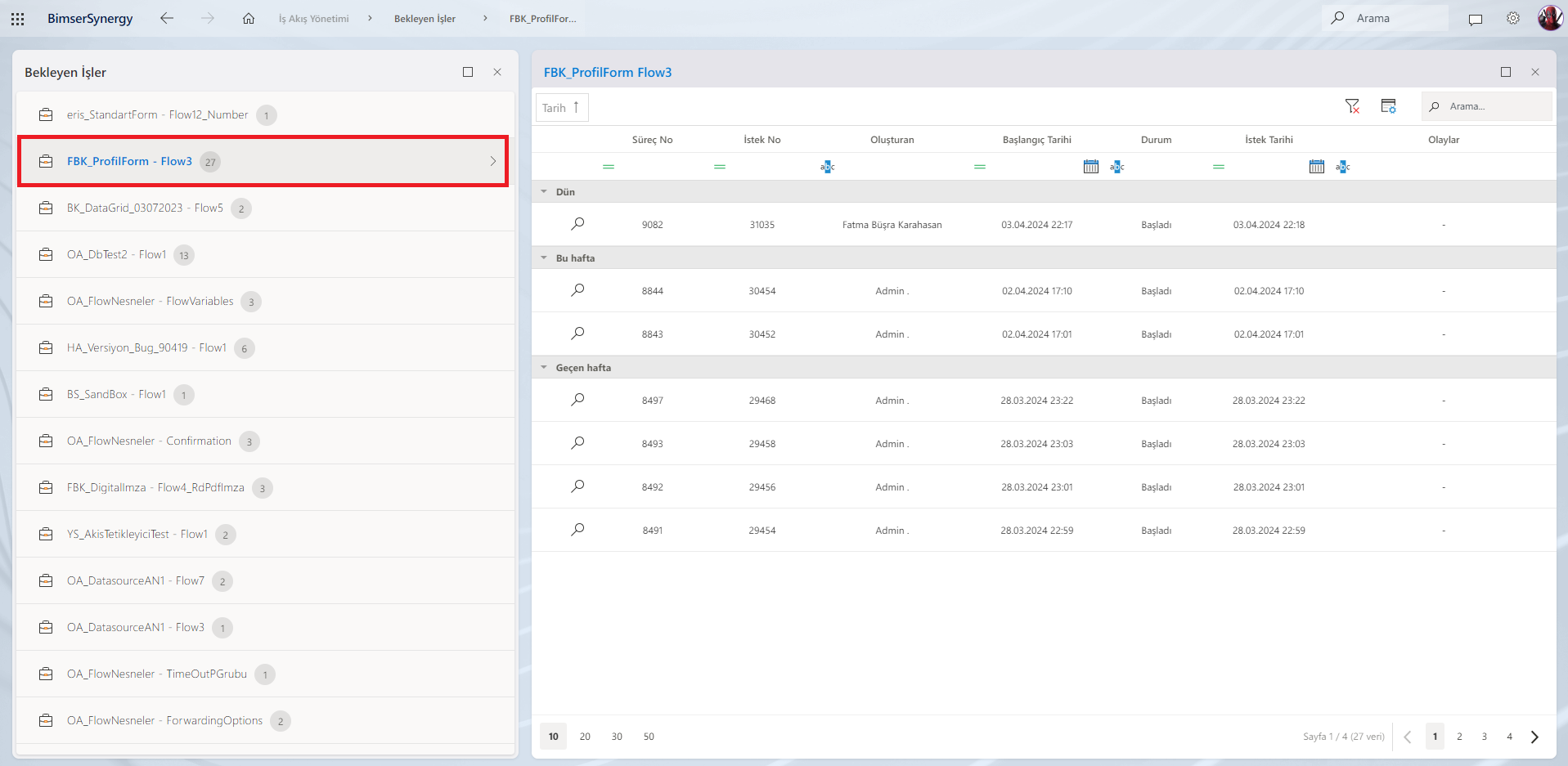Image resolution: width=1568 pixels, height=766 pixels.
Task: Open FBK_DigitalImza - Flow4_RdPdfImza item
Action: 266,487
